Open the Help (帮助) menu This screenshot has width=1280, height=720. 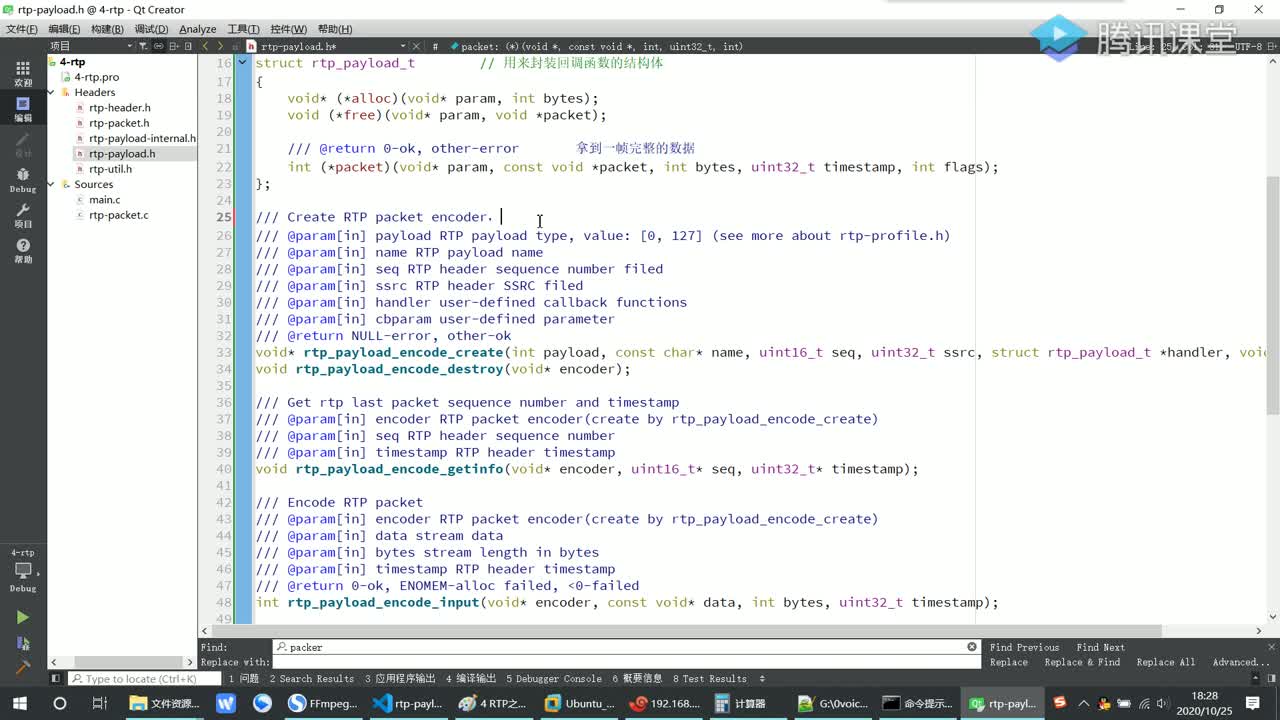click(x=334, y=29)
